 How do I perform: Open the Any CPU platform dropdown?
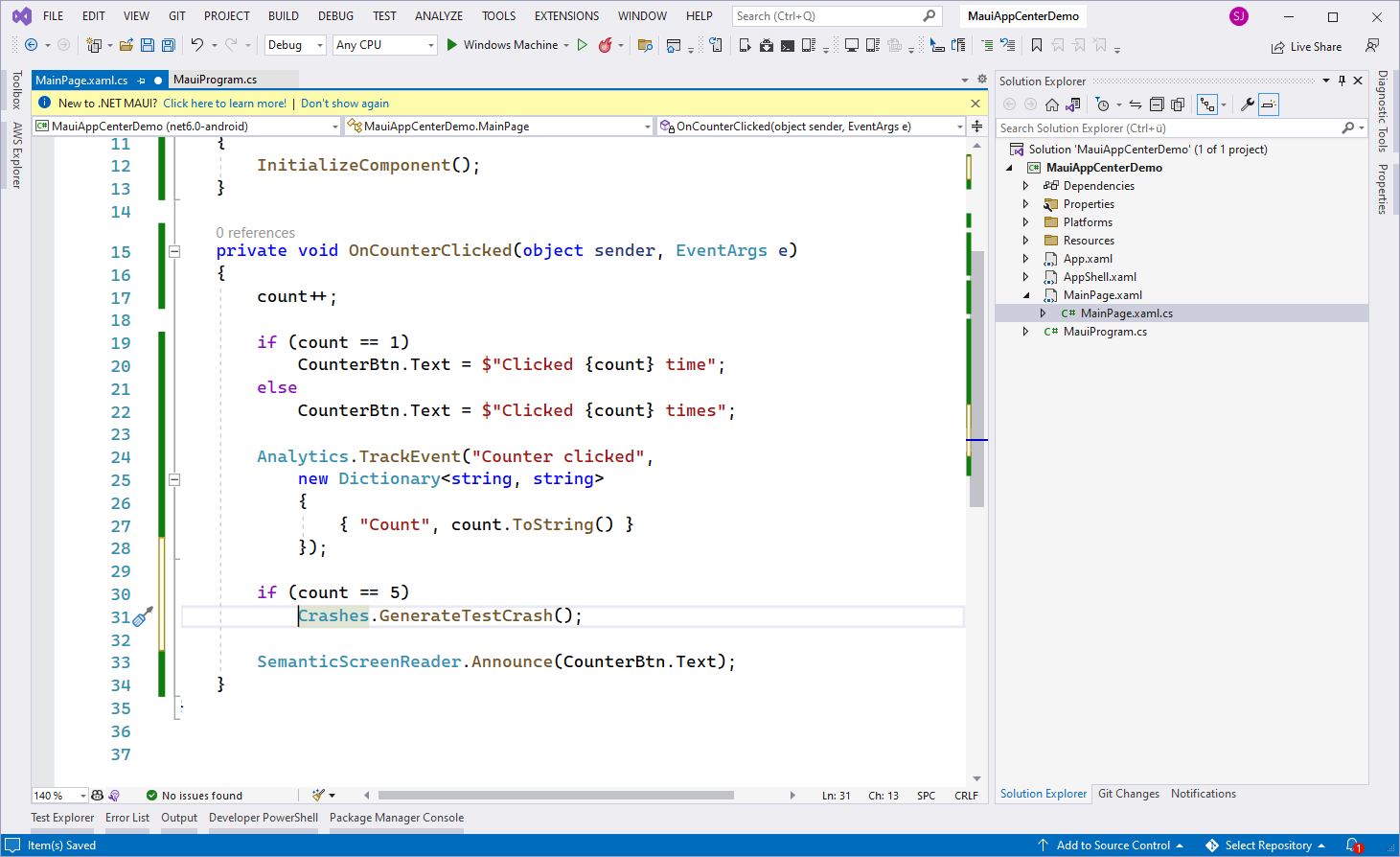(x=385, y=45)
